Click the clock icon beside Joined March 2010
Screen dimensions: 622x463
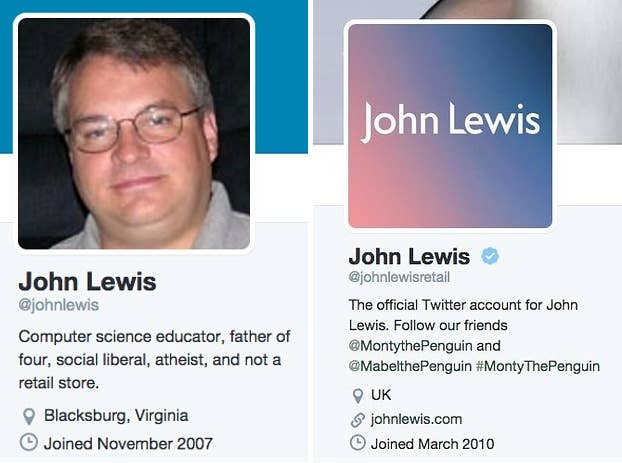coord(358,443)
